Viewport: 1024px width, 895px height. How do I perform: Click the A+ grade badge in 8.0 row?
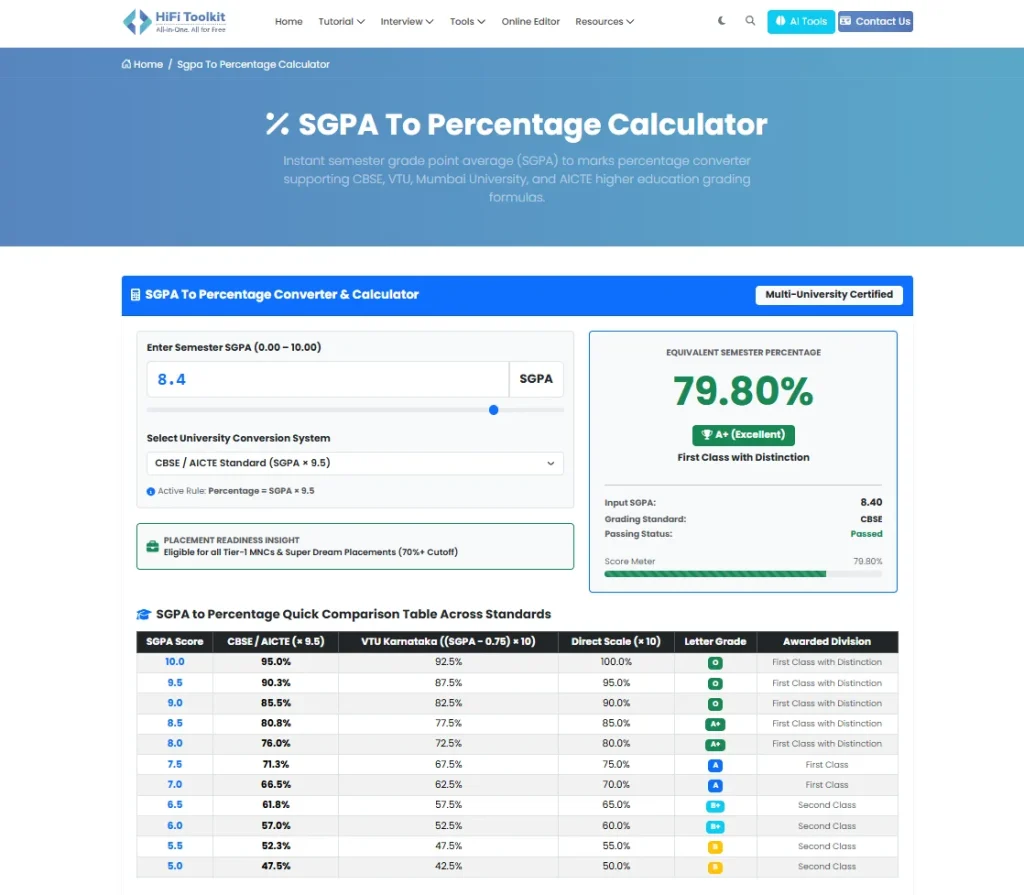click(x=715, y=744)
